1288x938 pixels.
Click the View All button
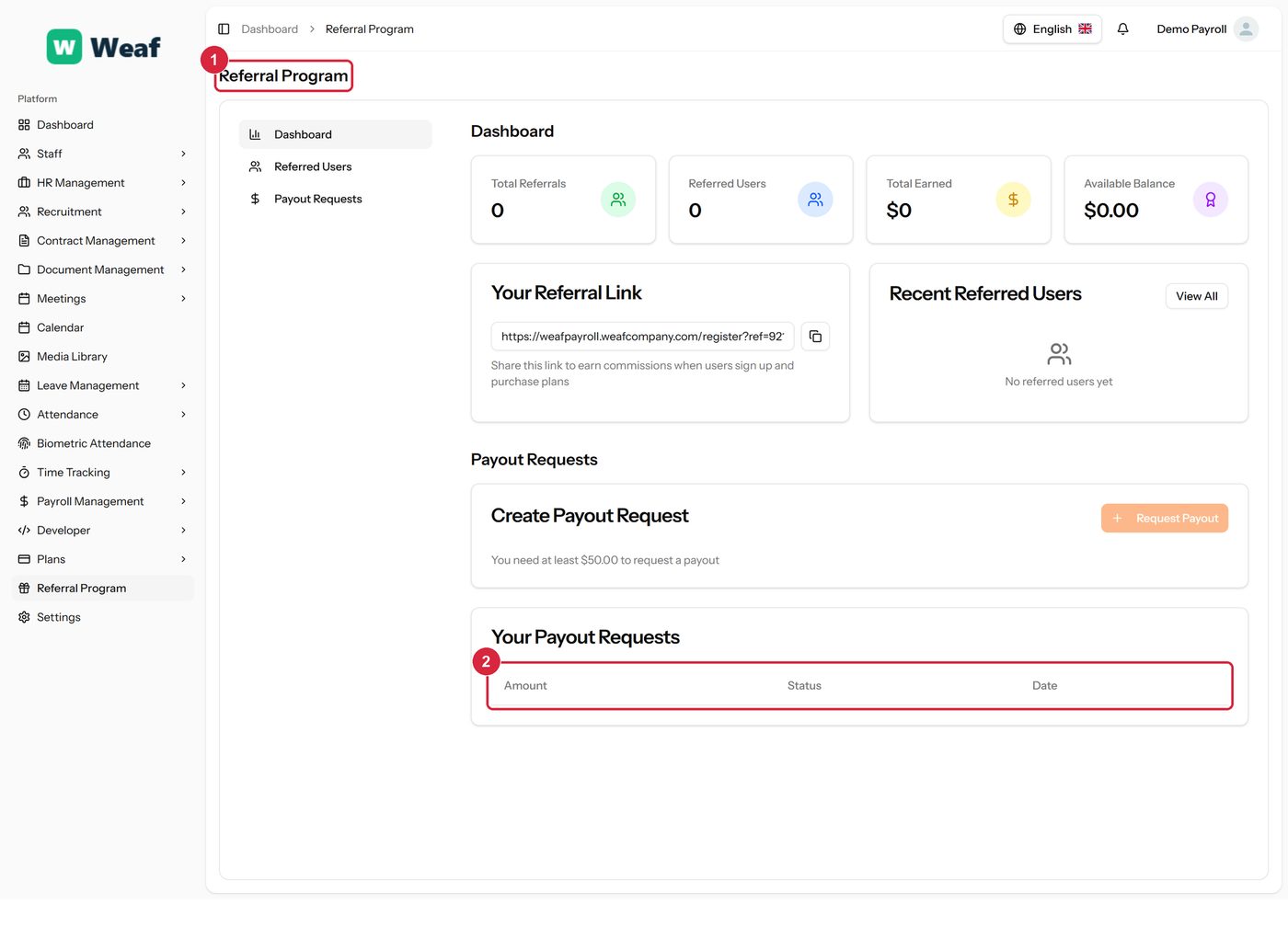(x=1196, y=296)
